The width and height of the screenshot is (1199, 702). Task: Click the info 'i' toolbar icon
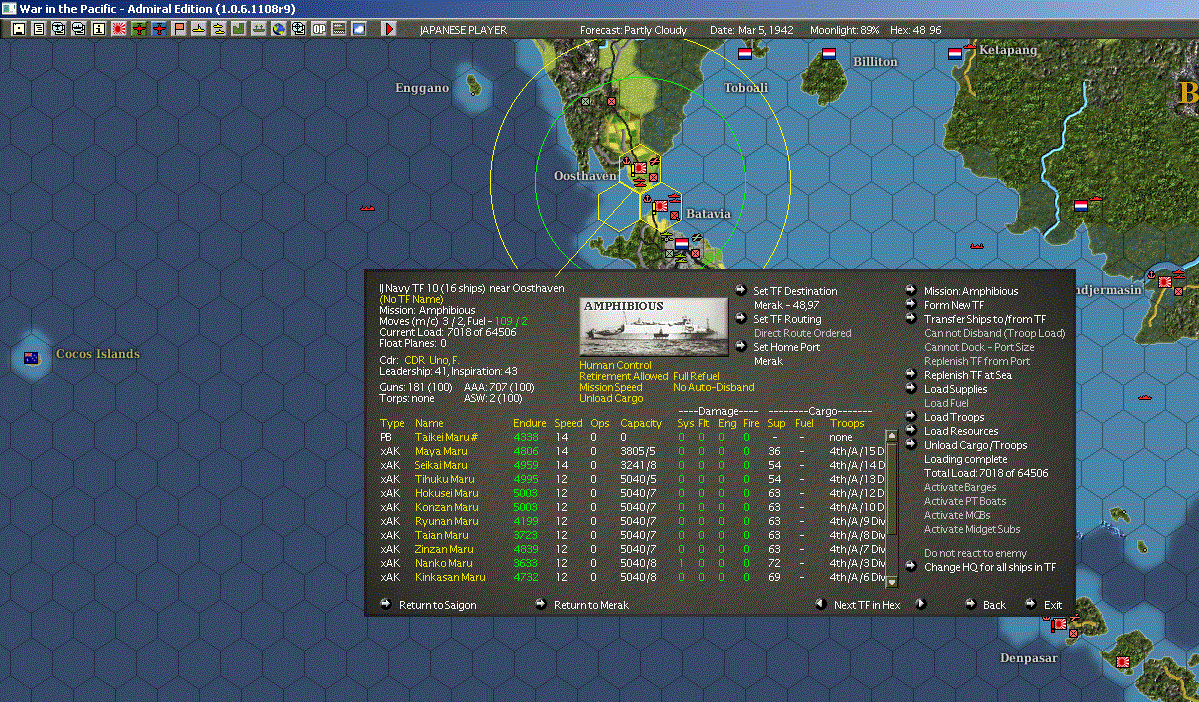coord(98,29)
